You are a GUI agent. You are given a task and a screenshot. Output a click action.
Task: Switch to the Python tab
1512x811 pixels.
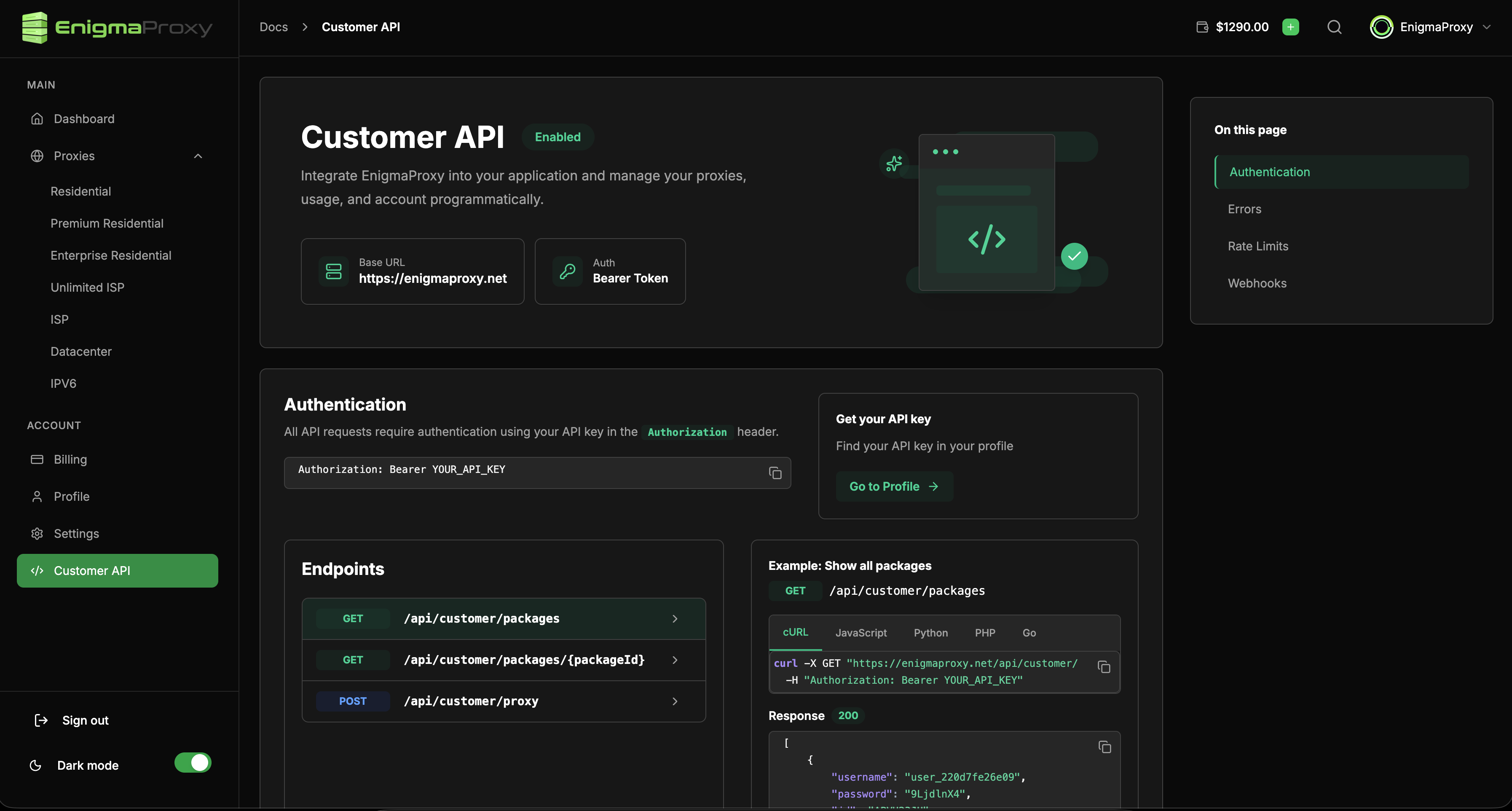tap(930, 632)
